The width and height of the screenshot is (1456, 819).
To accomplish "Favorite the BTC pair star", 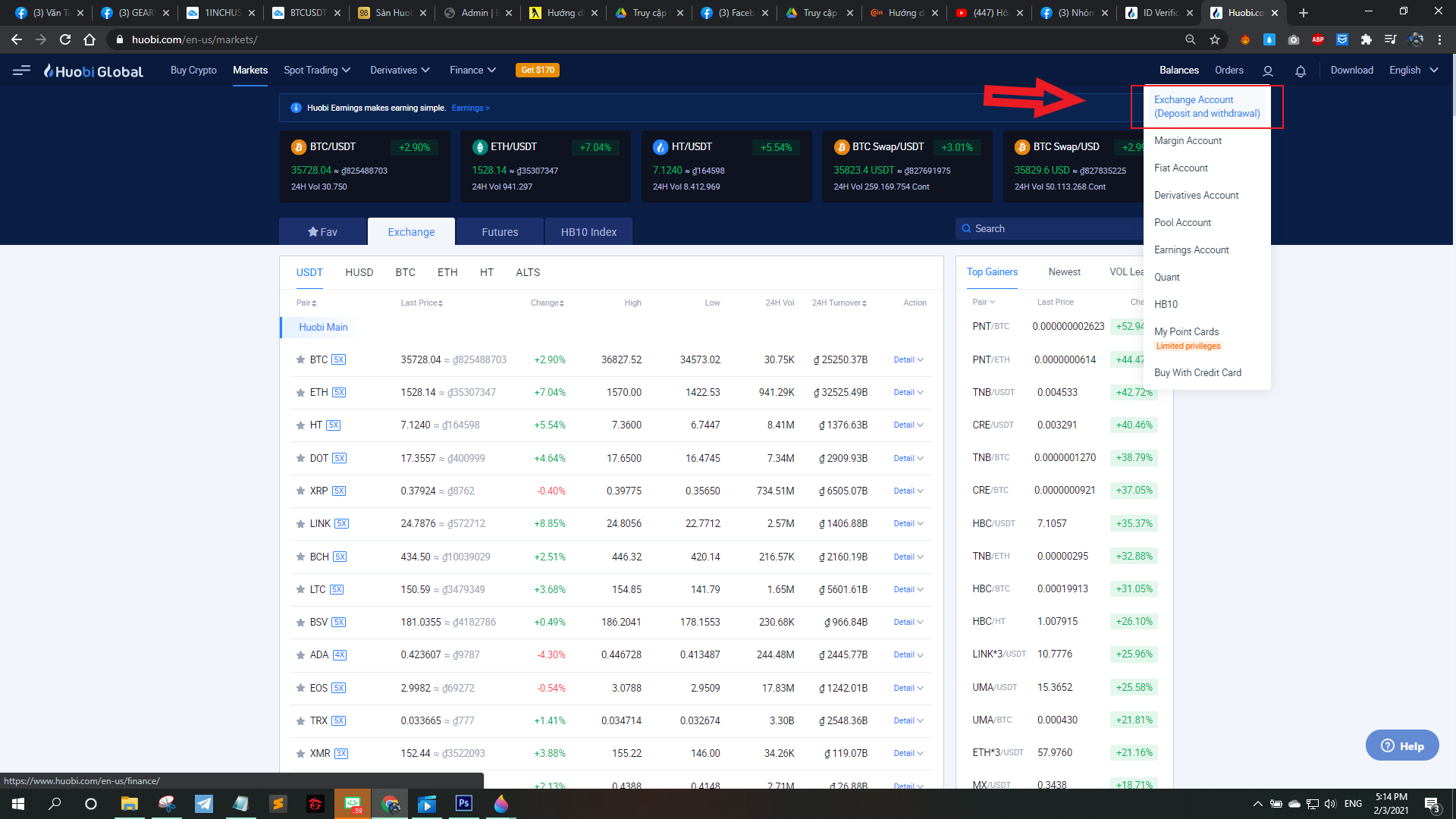I will [300, 360].
